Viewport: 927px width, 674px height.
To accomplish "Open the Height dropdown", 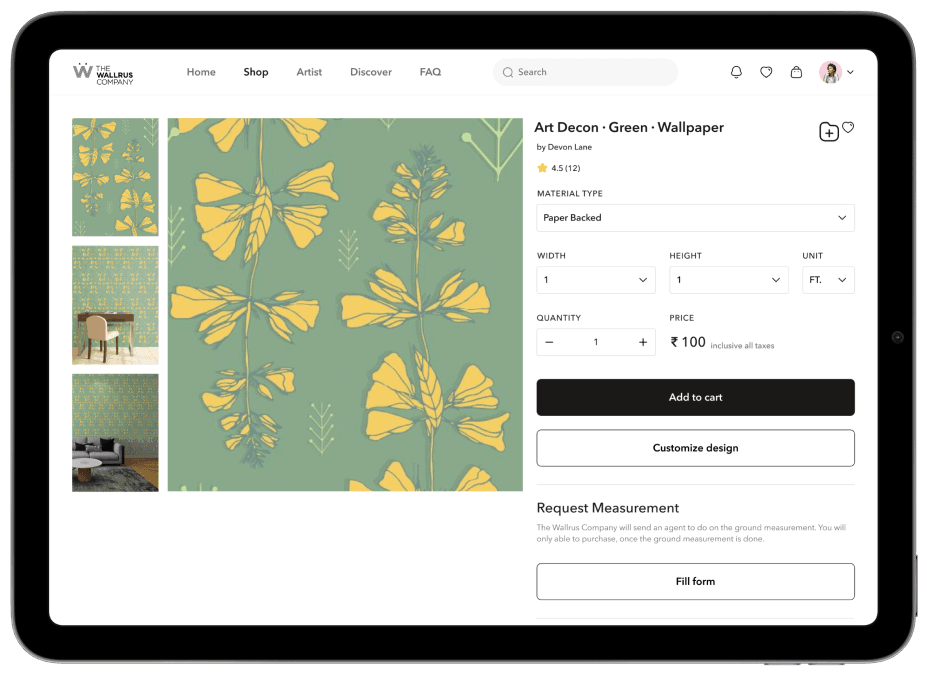I will click(x=728, y=280).
